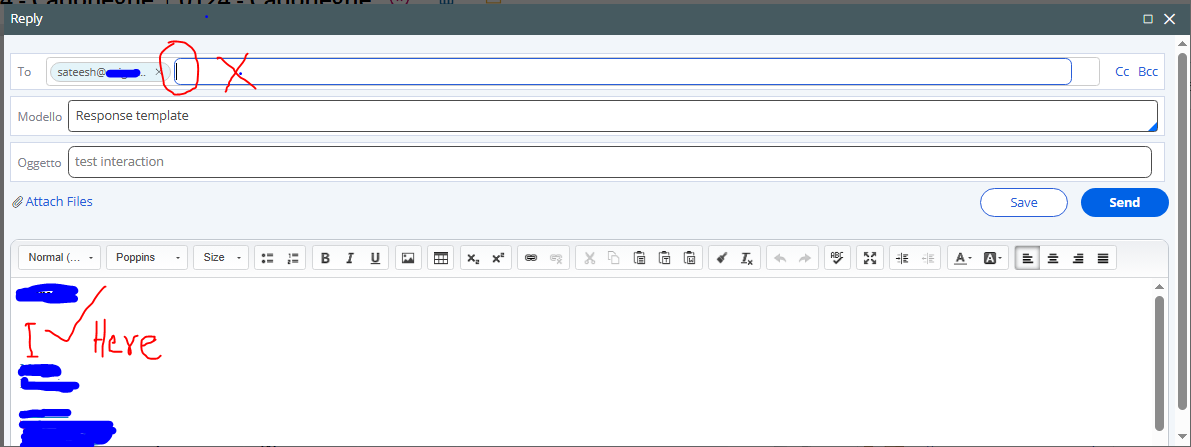Insert a table into the message

point(439,258)
